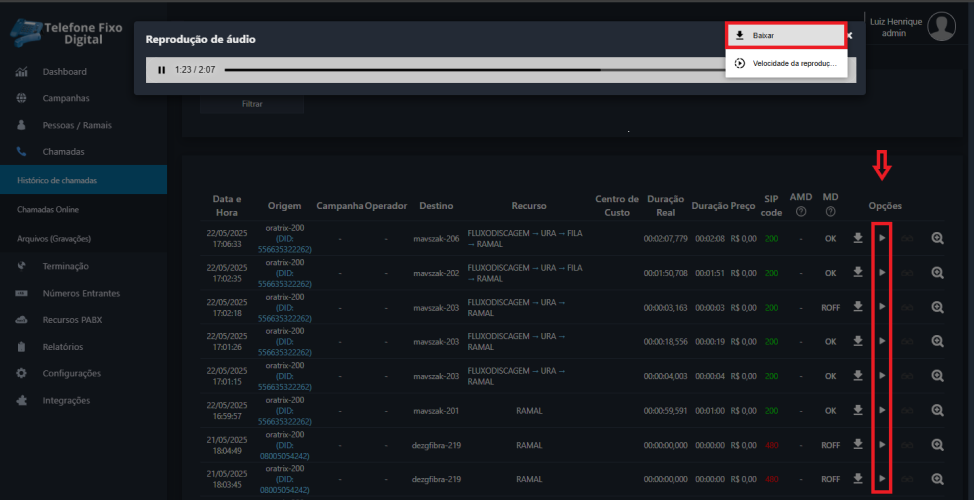974x500 pixels.
Task: Pause the audio playback
Action: pos(161,70)
